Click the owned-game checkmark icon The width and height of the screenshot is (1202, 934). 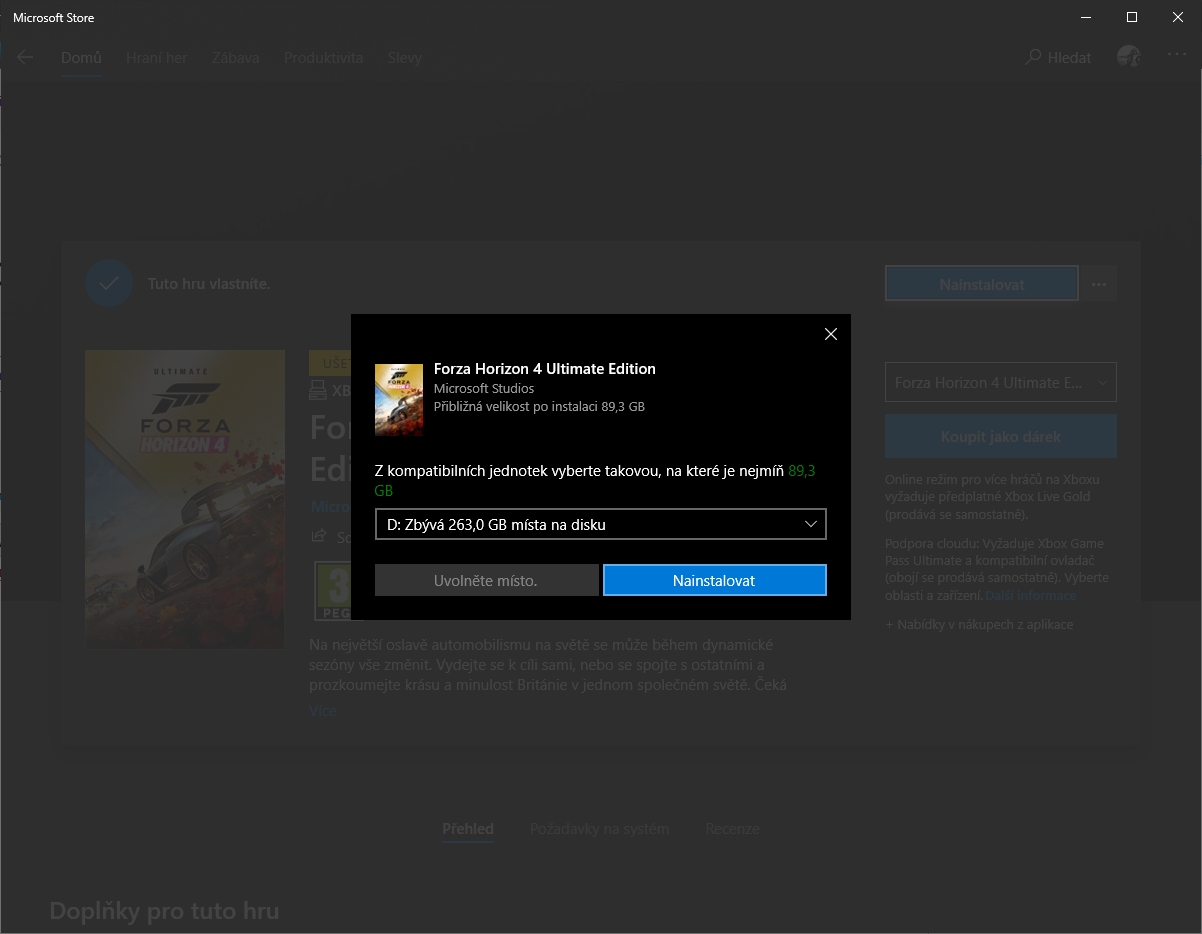click(x=109, y=284)
